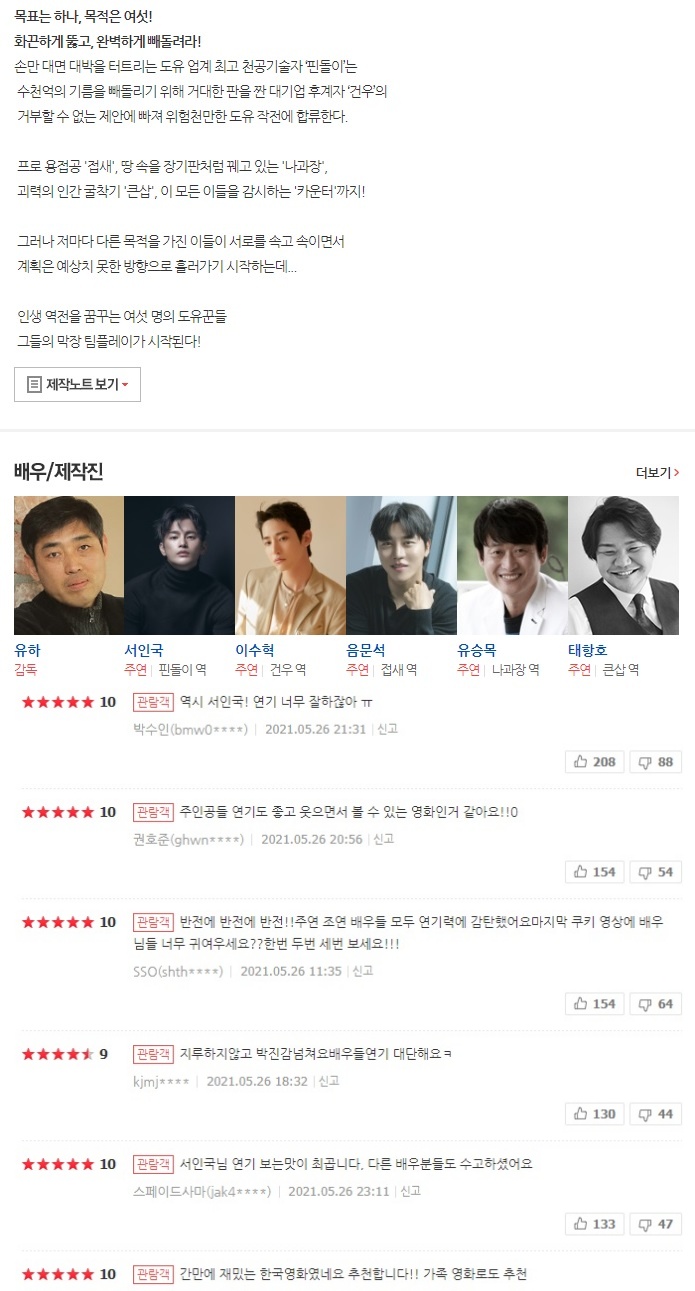Image resolution: width=695 pixels, height=1291 pixels.
Task: Dislike kjmj's review showing 44
Action: pyautogui.click(x=655, y=1113)
